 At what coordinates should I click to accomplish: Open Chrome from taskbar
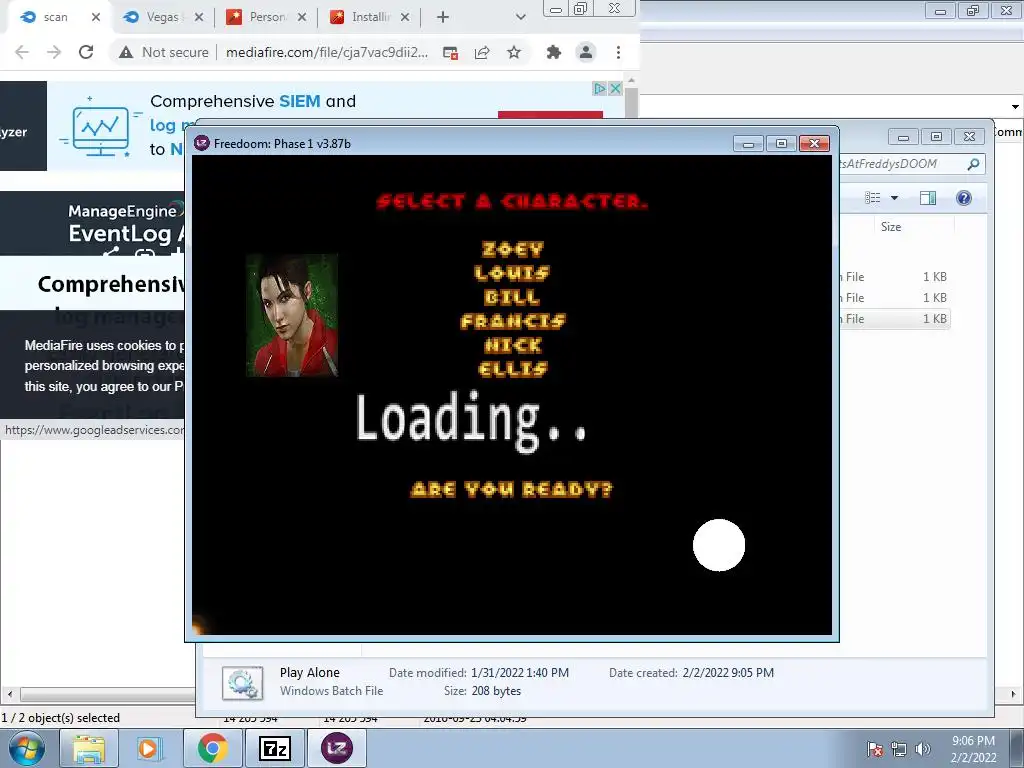(212, 748)
